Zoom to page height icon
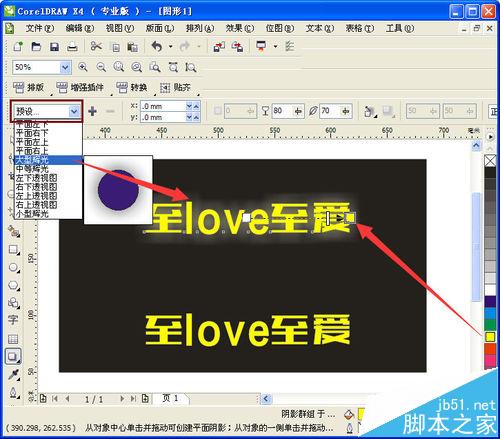The image size is (500, 439). click(191, 67)
